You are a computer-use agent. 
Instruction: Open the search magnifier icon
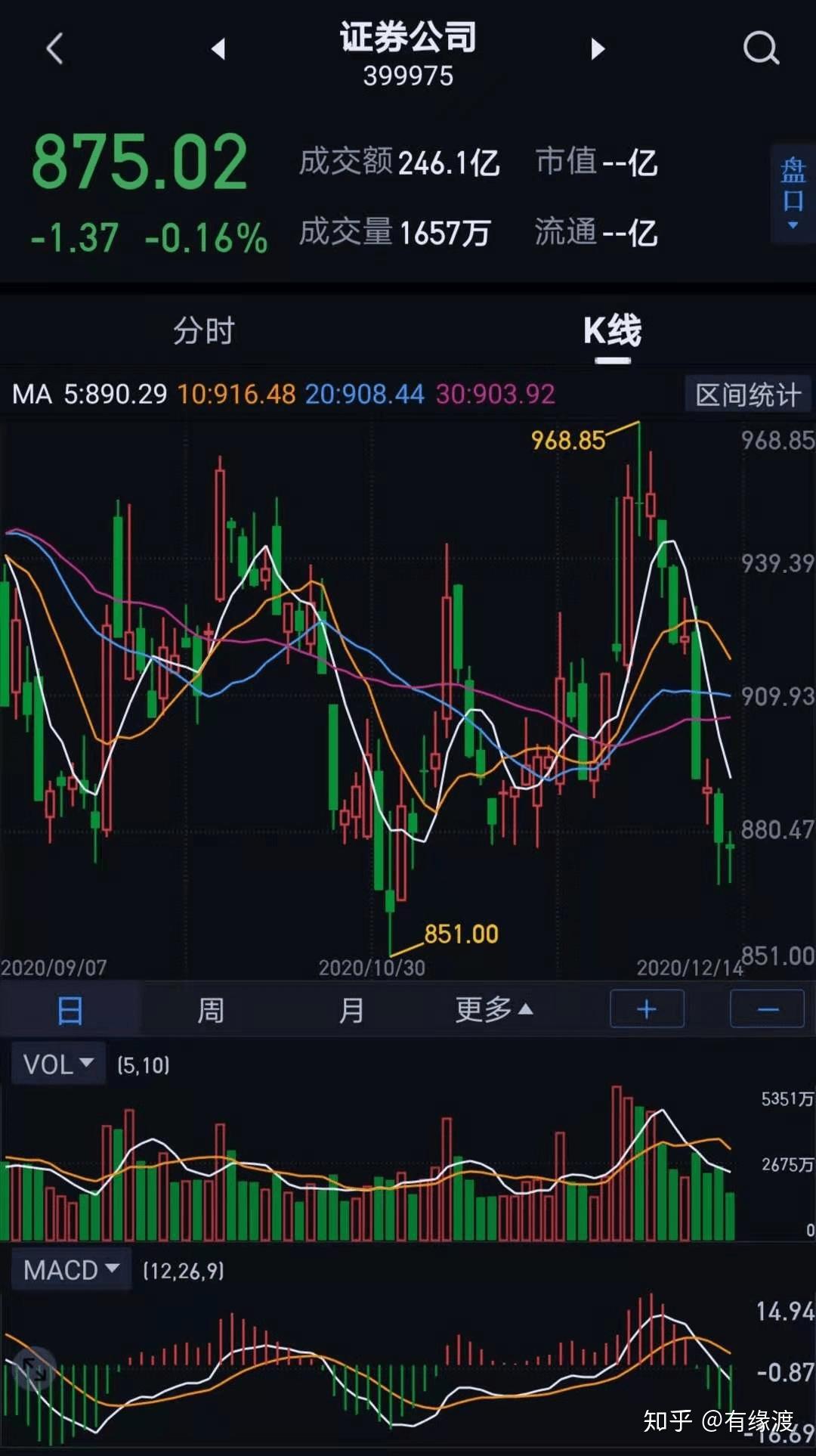(x=761, y=49)
